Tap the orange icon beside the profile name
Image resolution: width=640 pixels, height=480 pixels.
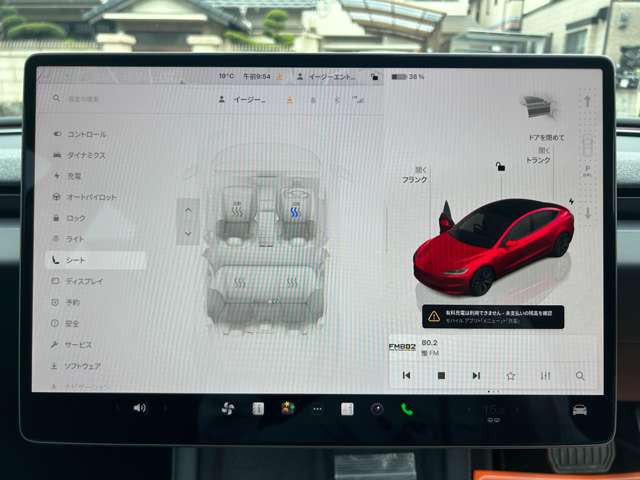290,100
